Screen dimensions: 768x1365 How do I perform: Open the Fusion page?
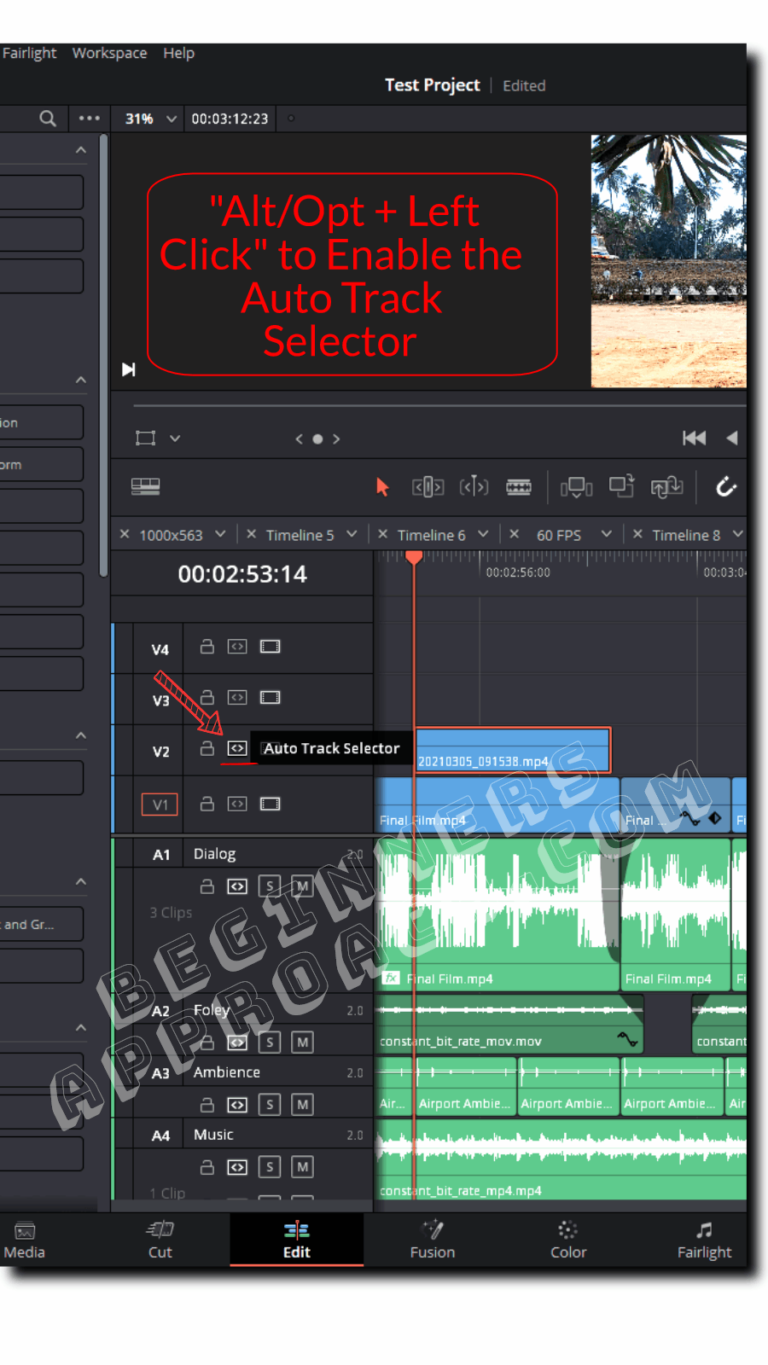[x=432, y=1240]
